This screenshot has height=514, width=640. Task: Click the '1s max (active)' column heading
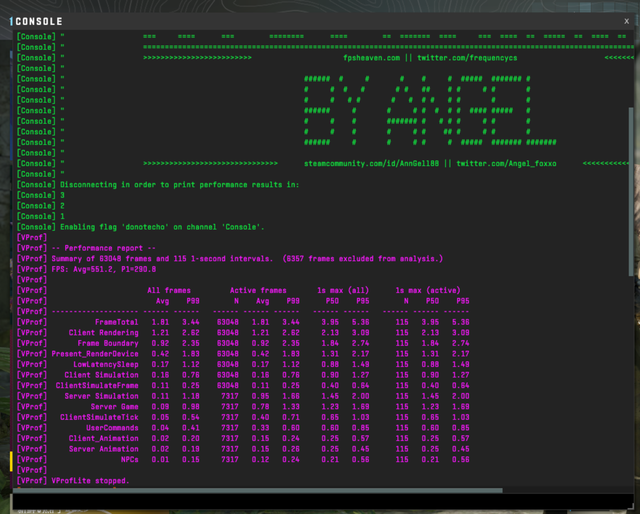click(x=428, y=291)
